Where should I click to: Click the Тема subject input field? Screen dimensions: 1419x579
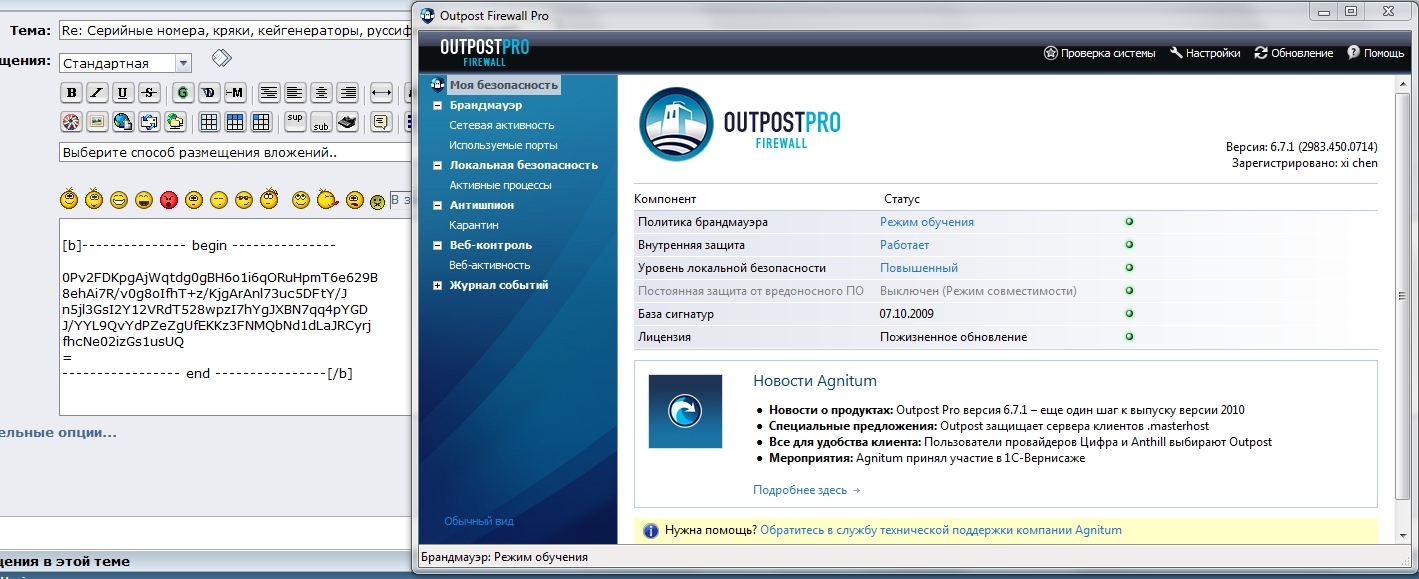pos(235,30)
